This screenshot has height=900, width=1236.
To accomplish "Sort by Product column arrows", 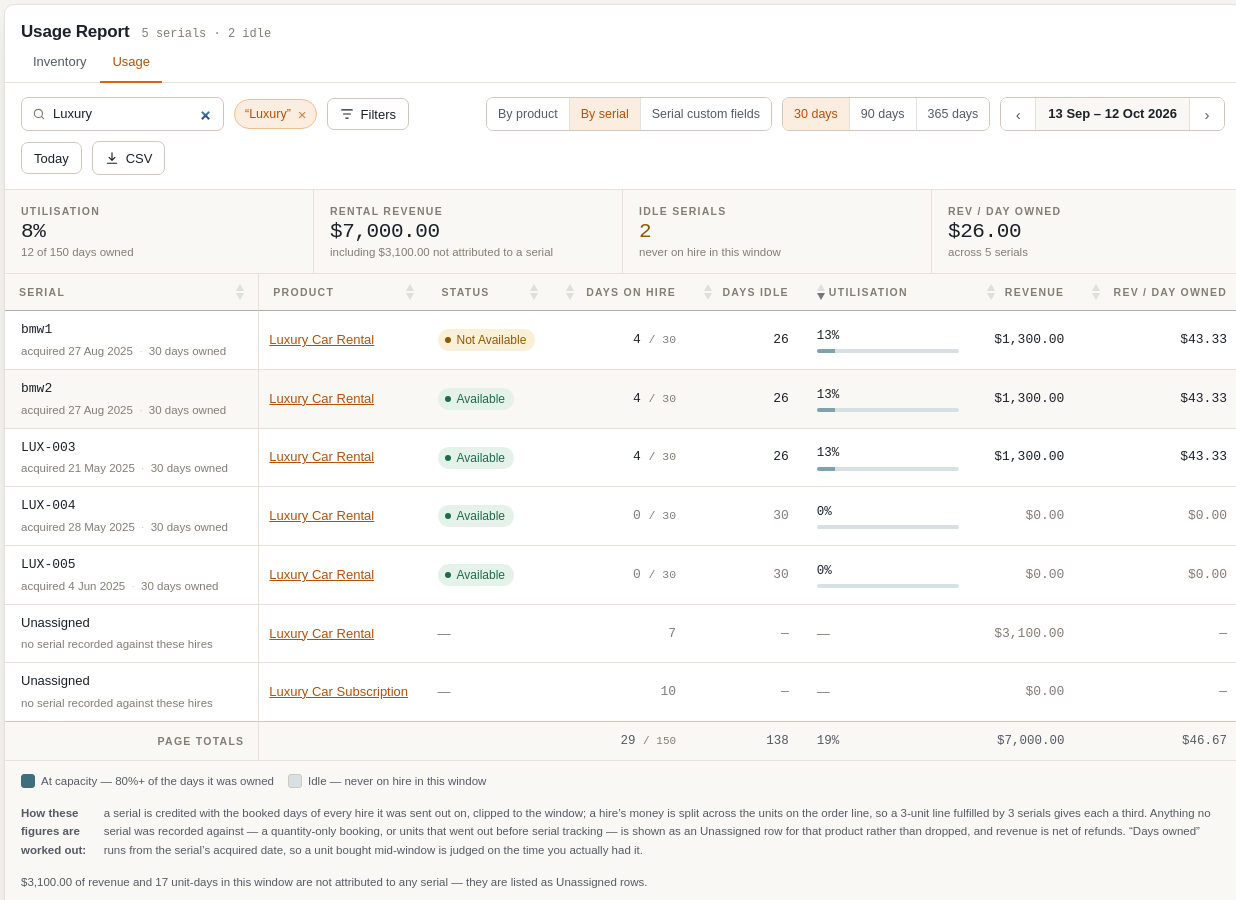I will pos(410,292).
